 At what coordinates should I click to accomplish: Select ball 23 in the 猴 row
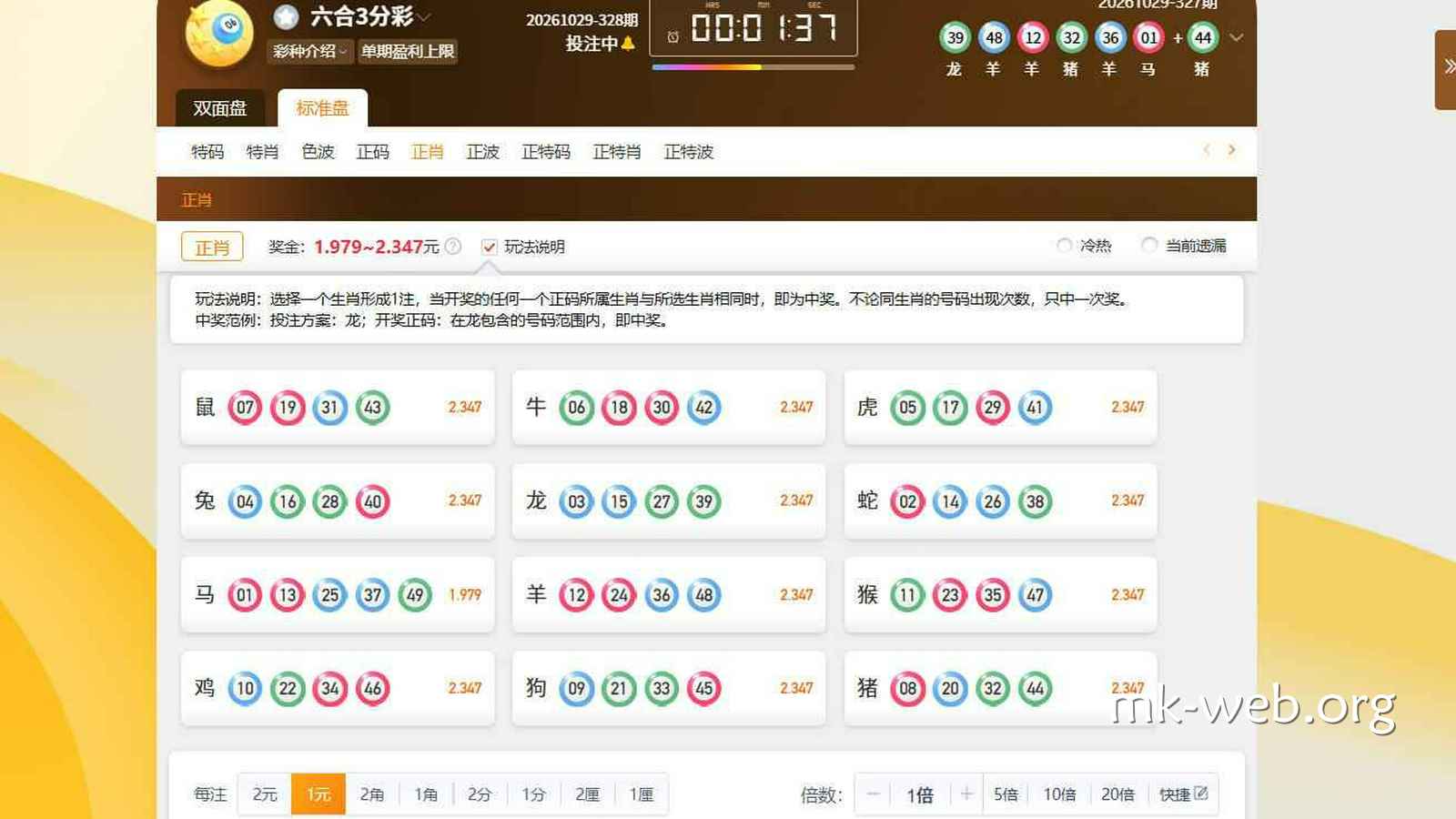point(950,594)
